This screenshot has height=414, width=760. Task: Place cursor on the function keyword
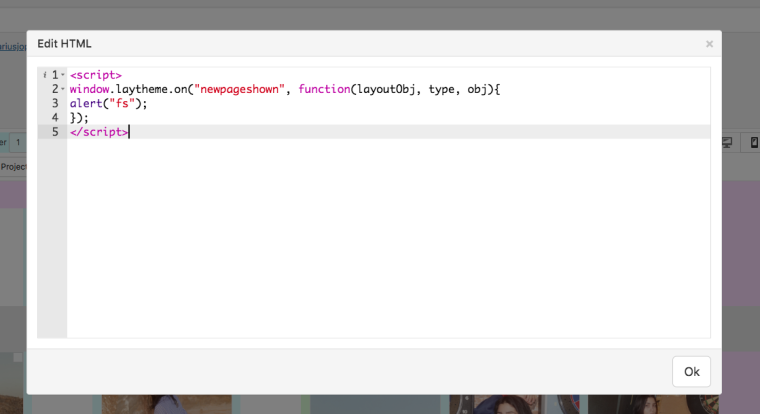point(323,89)
